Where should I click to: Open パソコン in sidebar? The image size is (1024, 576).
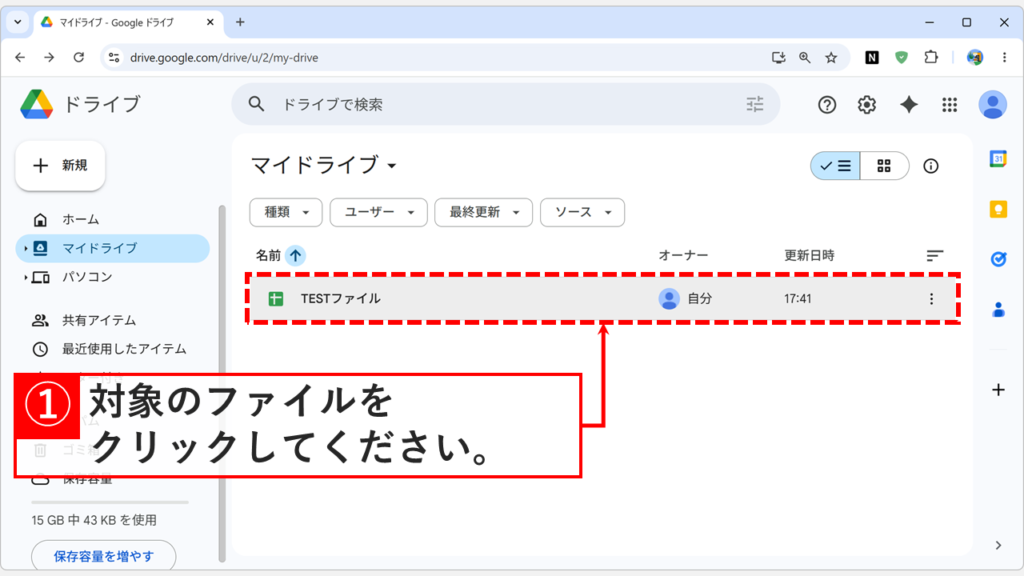coord(87,278)
